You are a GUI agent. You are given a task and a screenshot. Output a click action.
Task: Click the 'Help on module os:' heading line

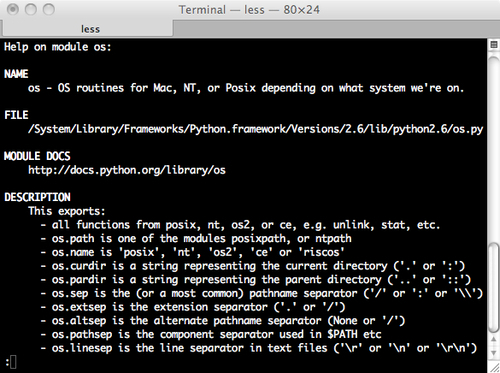coord(57,47)
